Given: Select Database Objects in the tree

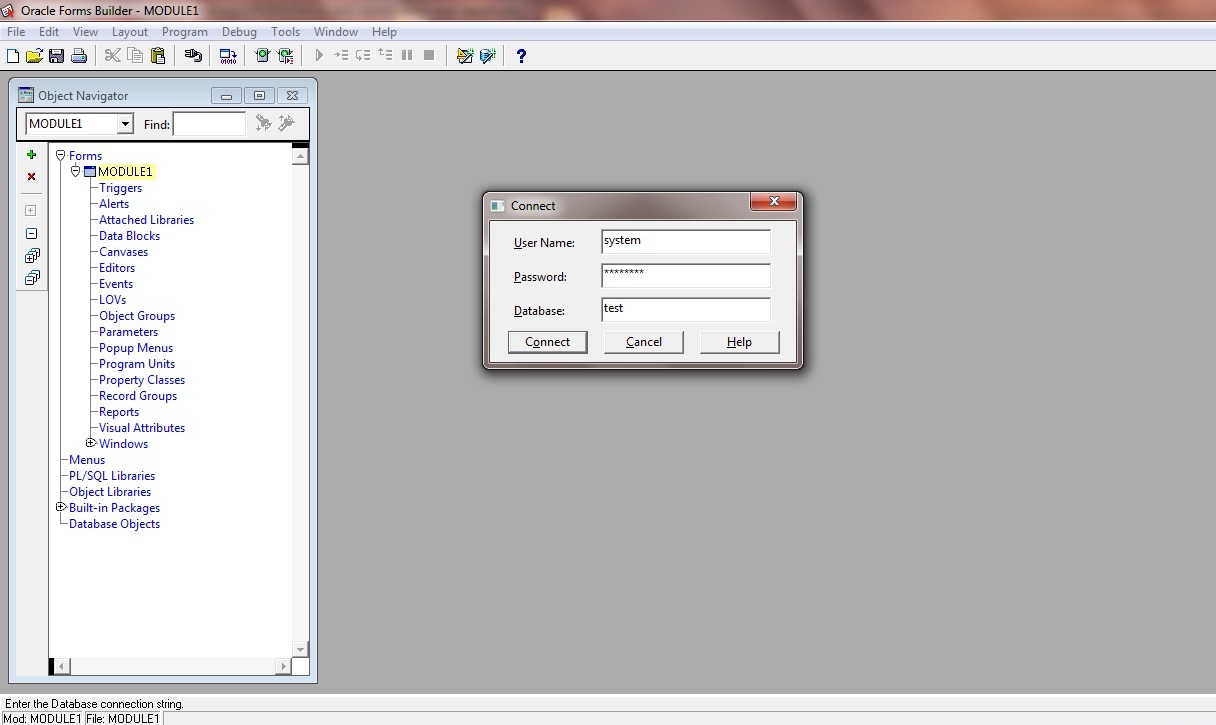Looking at the screenshot, I should [114, 524].
